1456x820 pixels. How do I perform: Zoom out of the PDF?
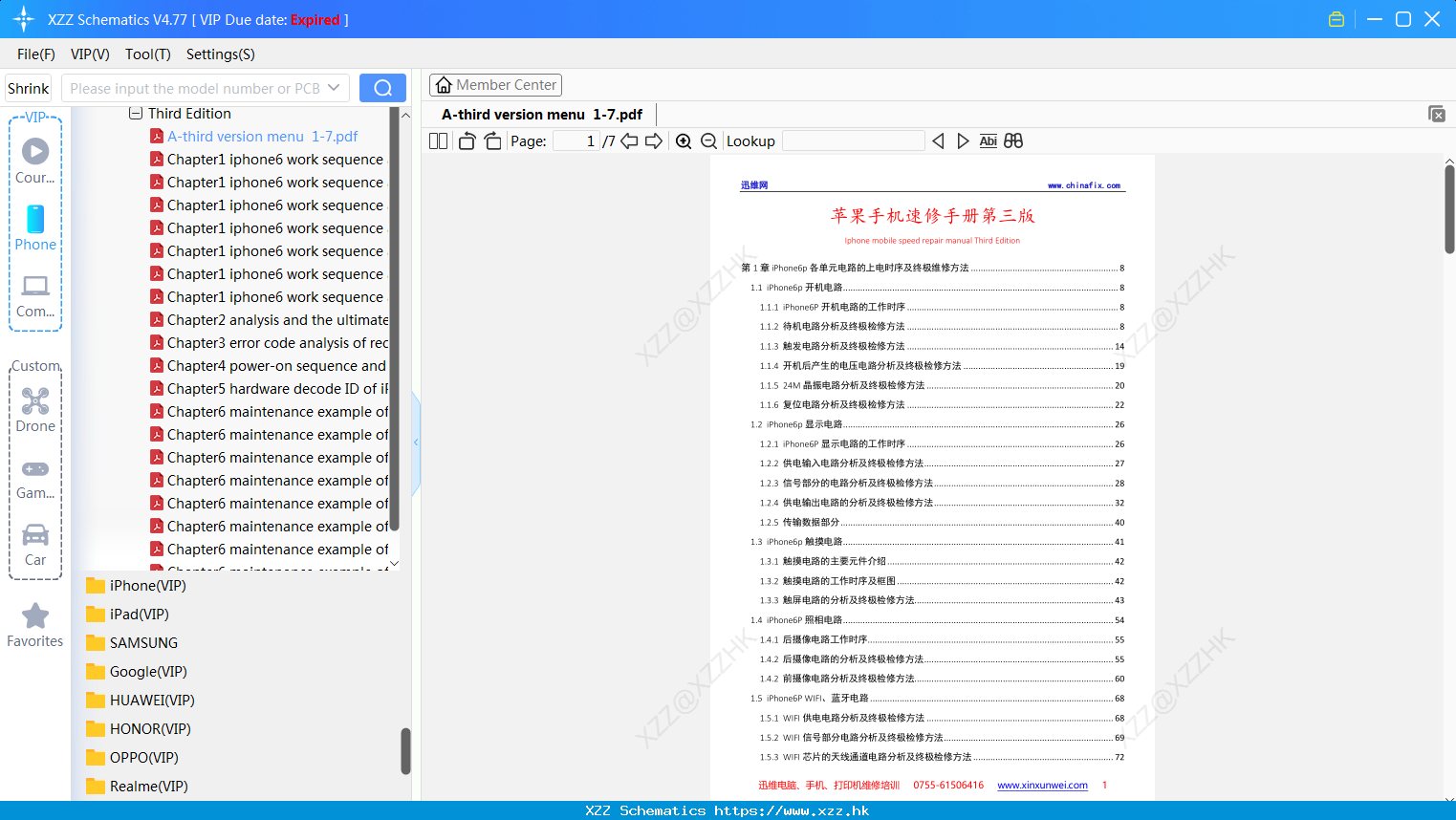tap(709, 141)
